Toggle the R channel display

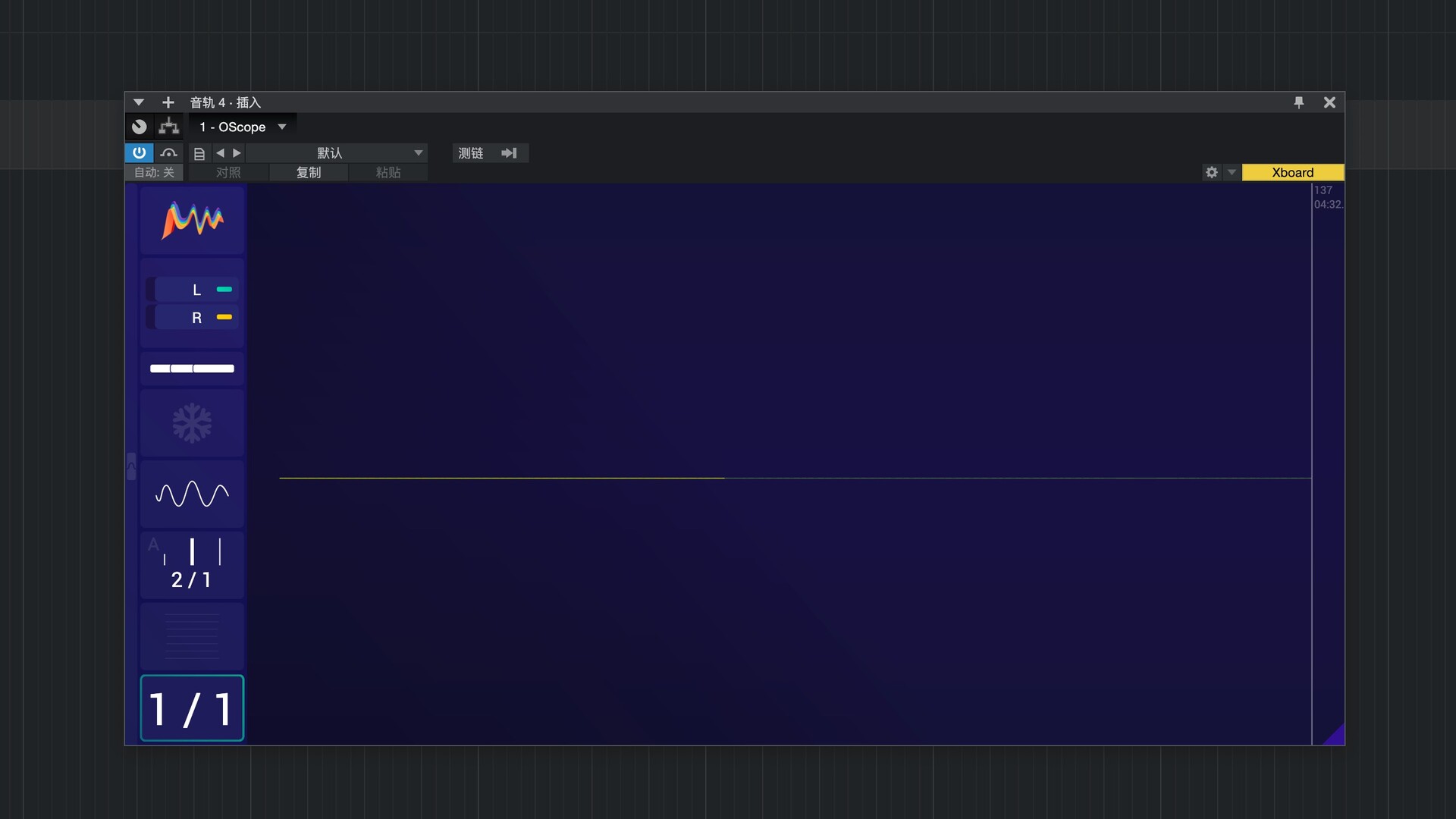coord(196,318)
